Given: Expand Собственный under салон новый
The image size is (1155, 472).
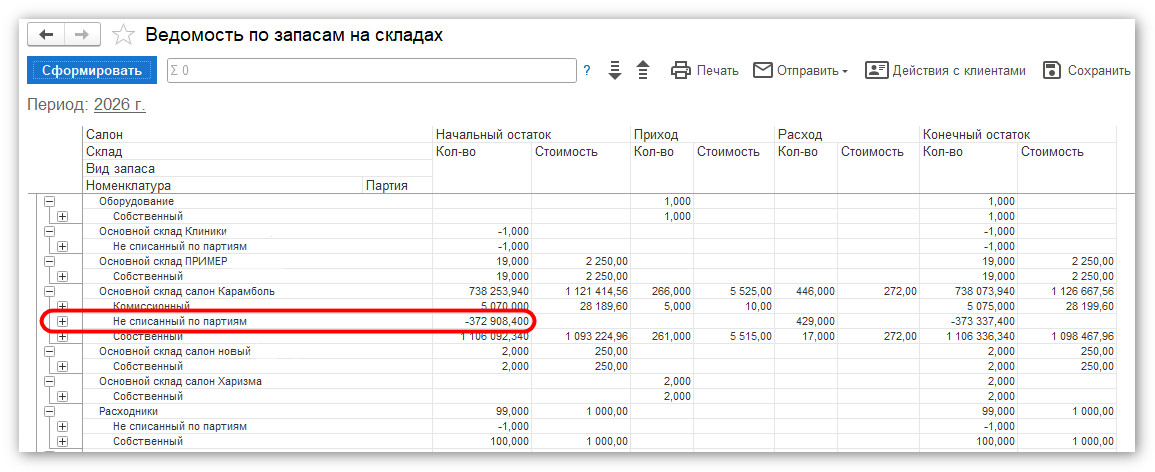Looking at the screenshot, I should pos(63,367).
